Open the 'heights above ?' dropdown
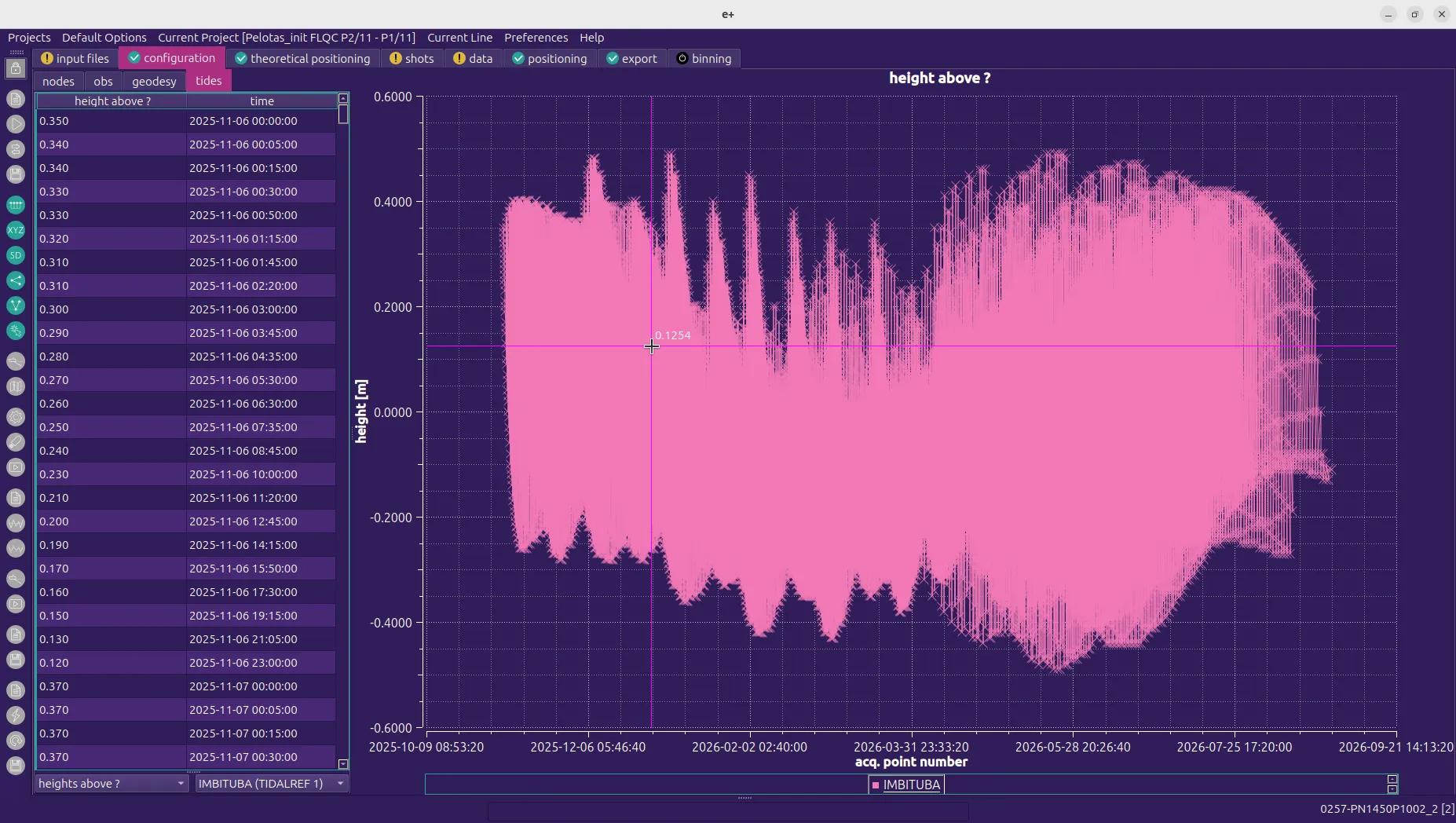Screen dimensions: 1456x823 tap(111, 784)
